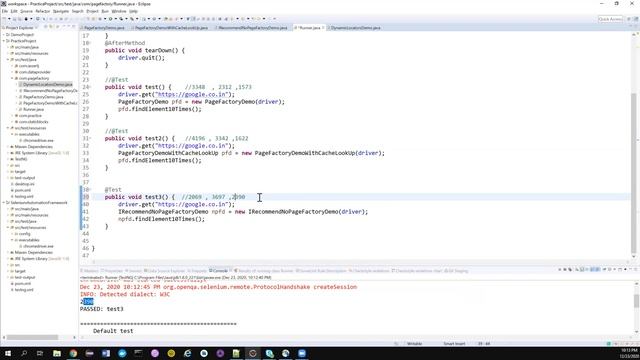This screenshot has height=360, width=640.
Task: Switch to PageFactoryDemo.java editor tab
Action: click(x=104, y=28)
